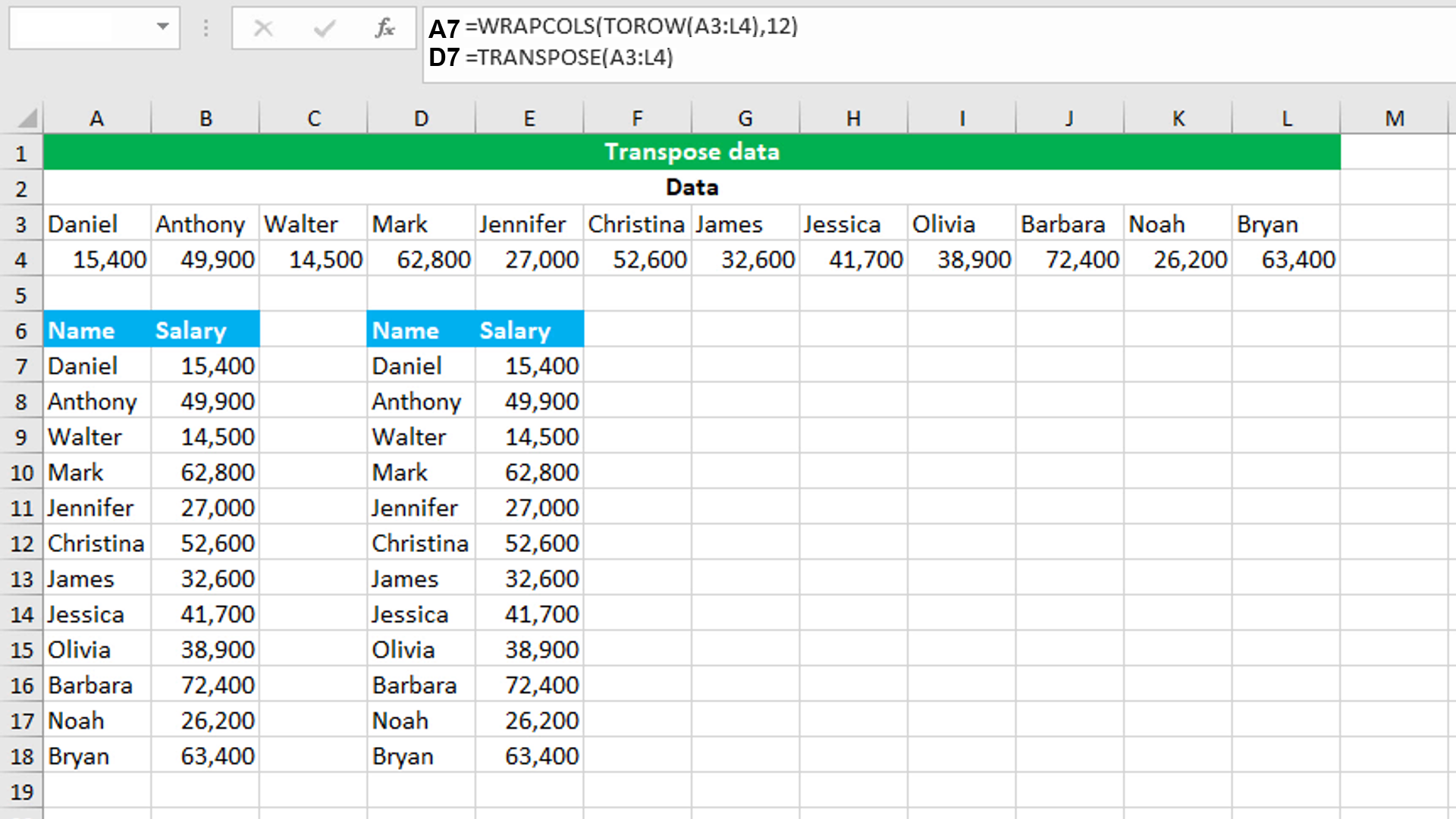Click cell D7 with TRANSPOSE formula
This screenshot has width=1456, height=819.
coord(419,366)
